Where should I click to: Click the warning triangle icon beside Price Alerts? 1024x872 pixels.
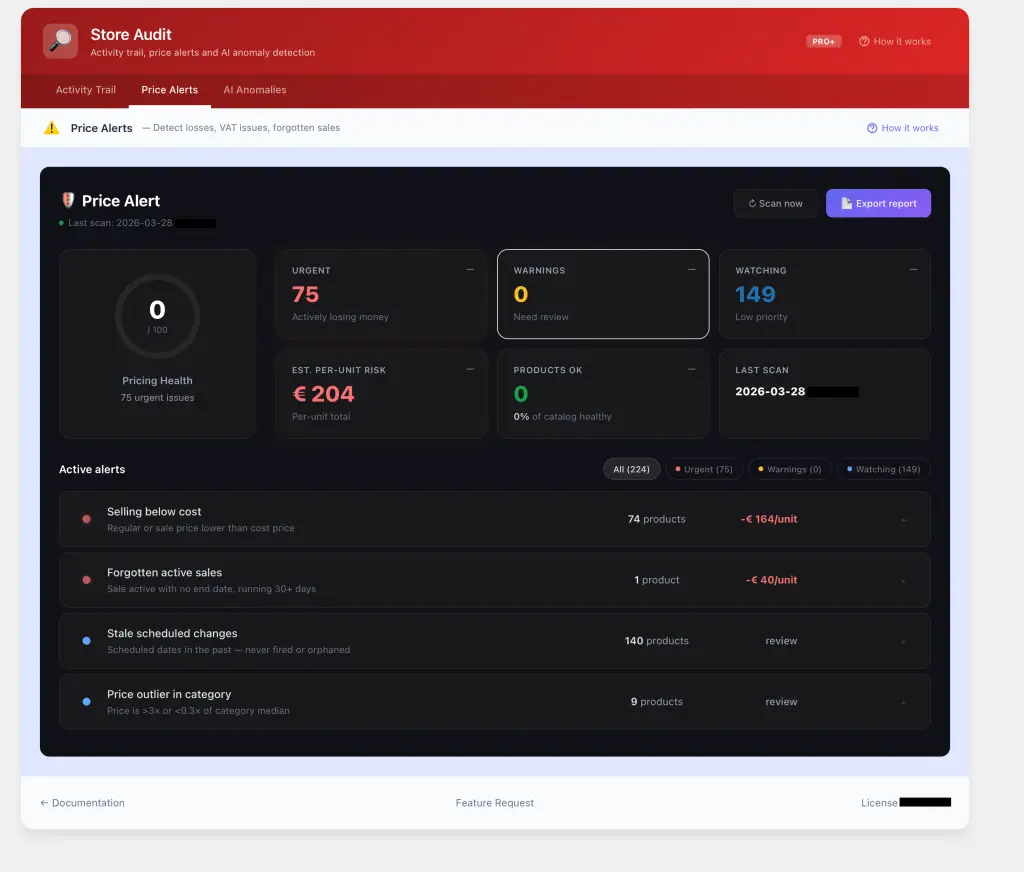[x=52, y=128]
